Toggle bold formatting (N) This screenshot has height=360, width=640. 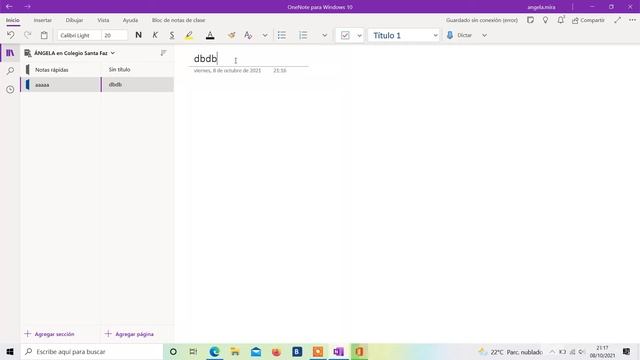138,35
